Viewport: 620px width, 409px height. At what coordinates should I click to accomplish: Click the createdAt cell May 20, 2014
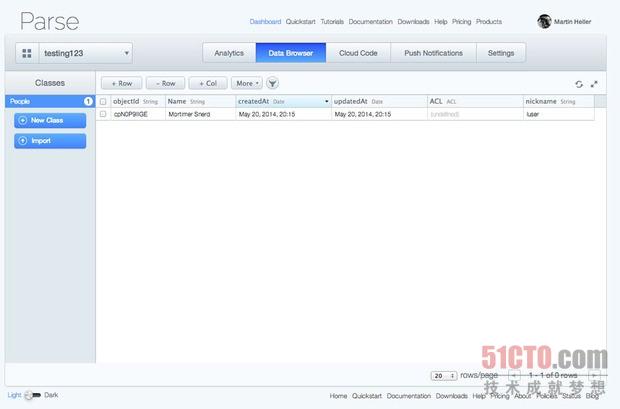click(283, 114)
